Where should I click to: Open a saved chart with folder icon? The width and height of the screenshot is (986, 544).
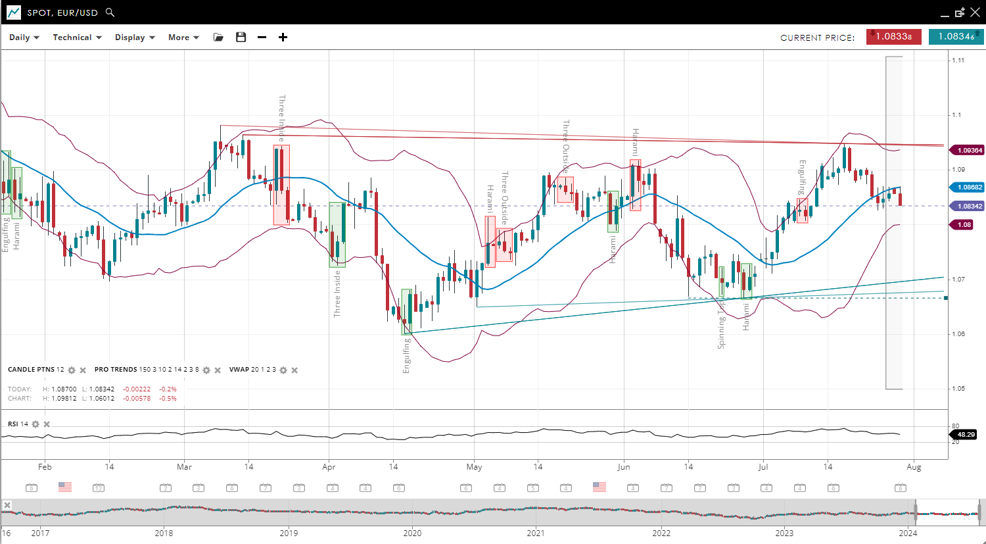[x=218, y=37]
